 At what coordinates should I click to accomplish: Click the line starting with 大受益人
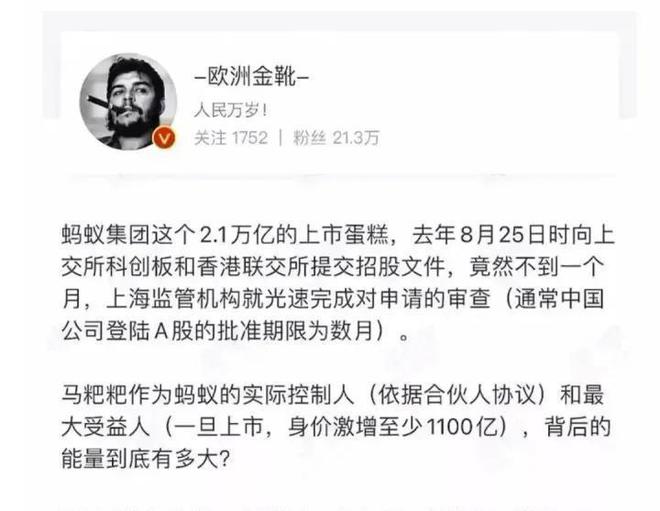coord(336,427)
